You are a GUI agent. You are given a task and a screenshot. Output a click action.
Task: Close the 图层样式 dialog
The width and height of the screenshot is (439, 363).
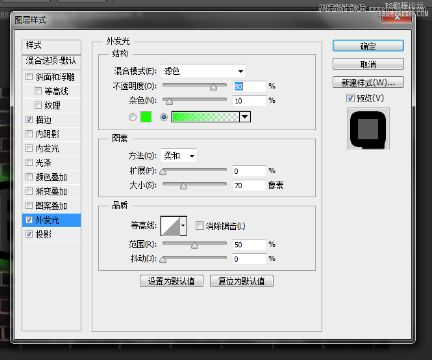click(396, 17)
